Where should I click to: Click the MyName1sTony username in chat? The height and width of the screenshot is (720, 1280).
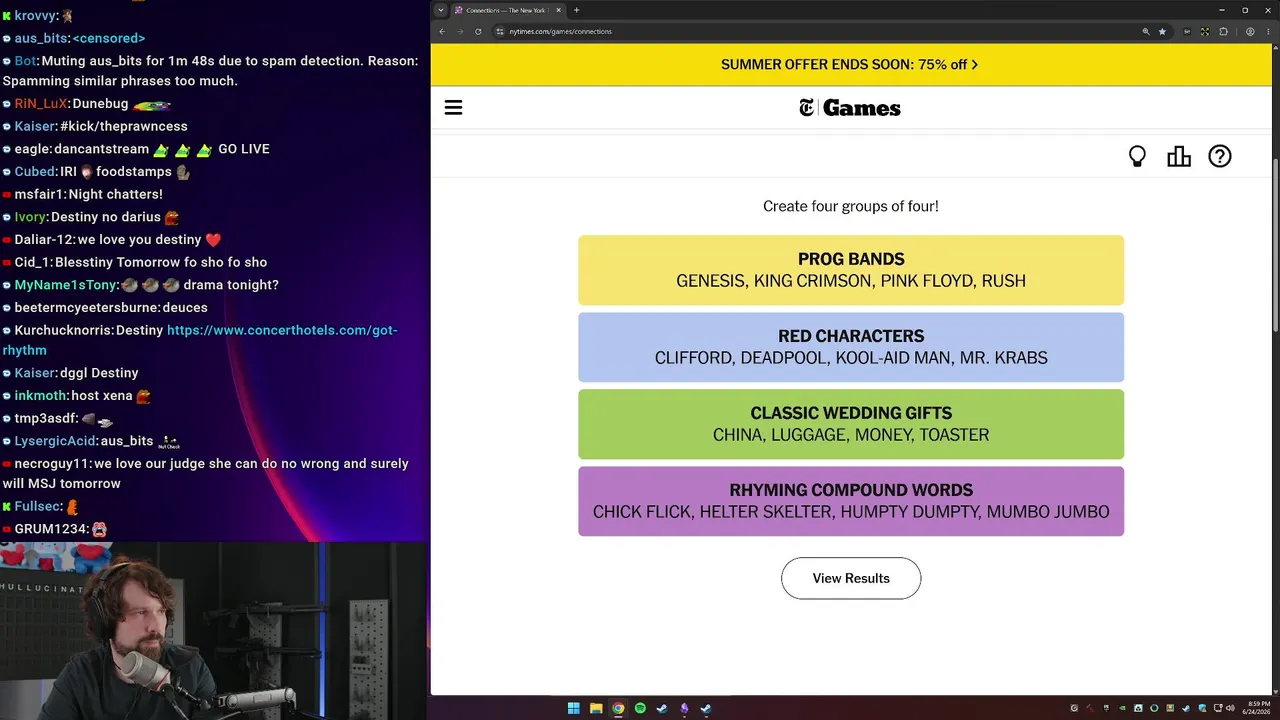pyautogui.click(x=66, y=285)
